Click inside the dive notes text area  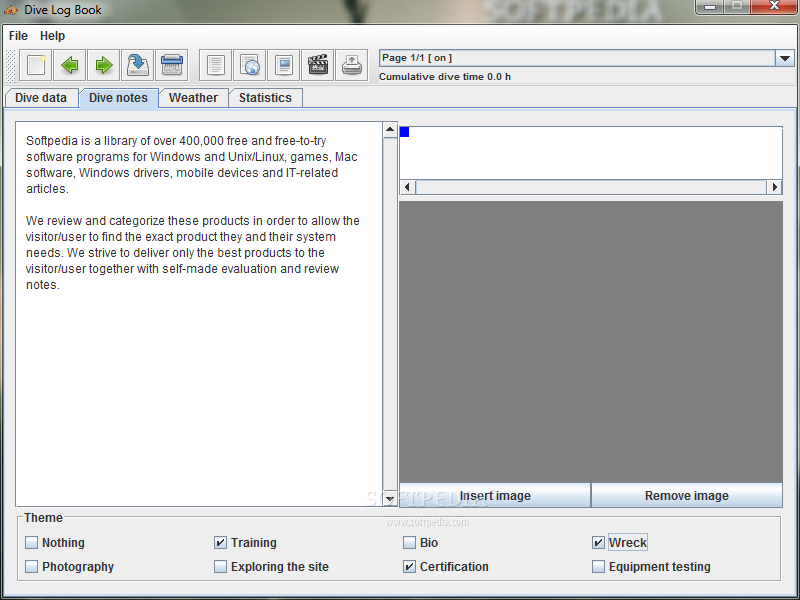click(x=199, y=314)
